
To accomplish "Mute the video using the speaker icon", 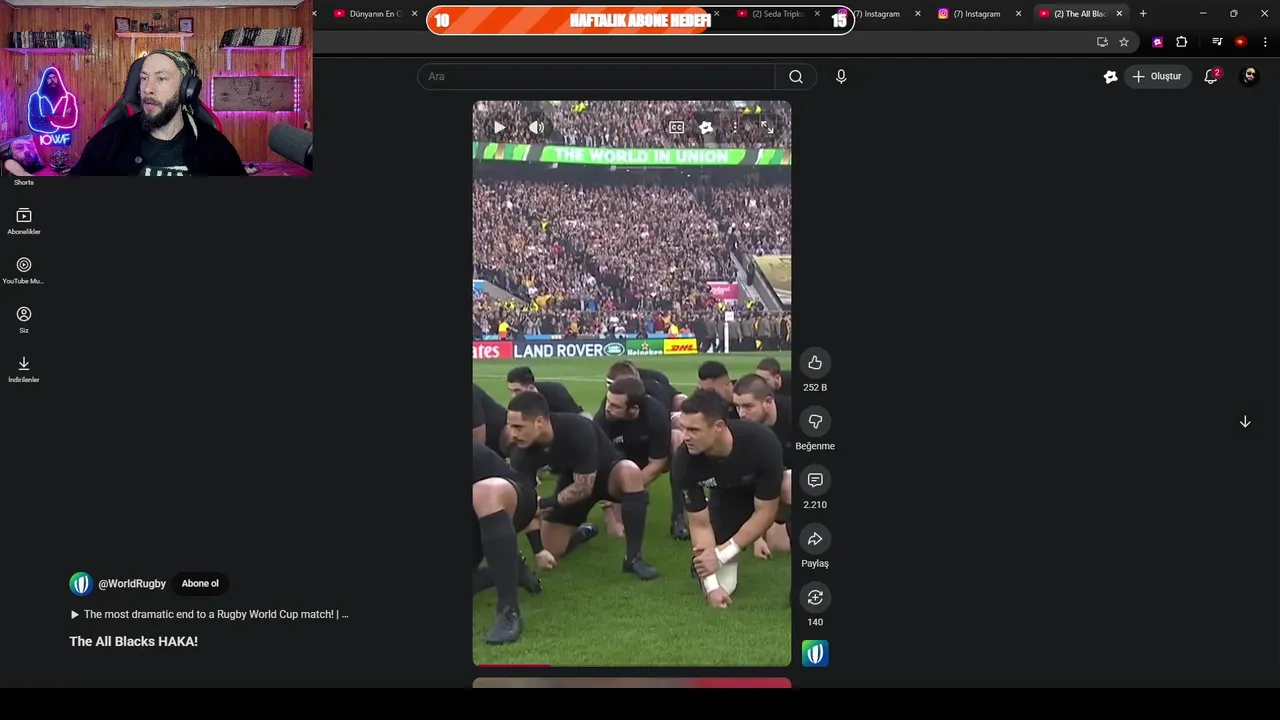I will (537, 127).
